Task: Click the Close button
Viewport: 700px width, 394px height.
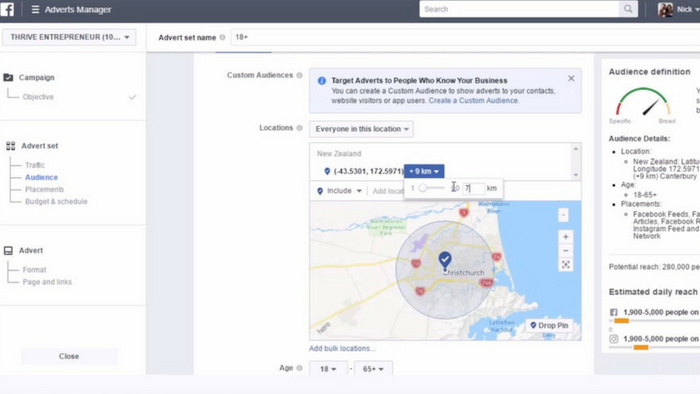Action: (x=69, y=357)
